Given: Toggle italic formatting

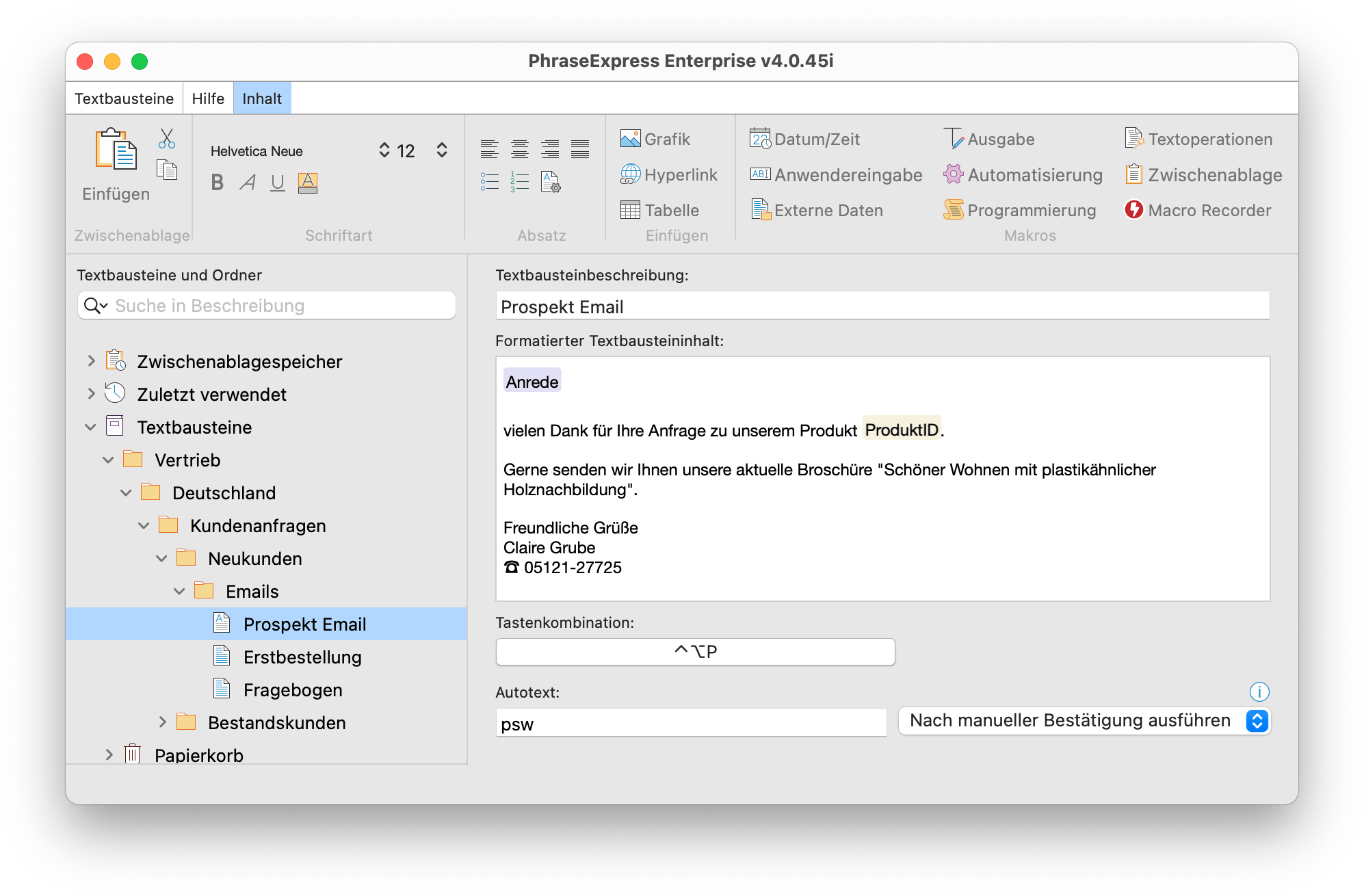Looking at the screenshot, I should [248, 183].
